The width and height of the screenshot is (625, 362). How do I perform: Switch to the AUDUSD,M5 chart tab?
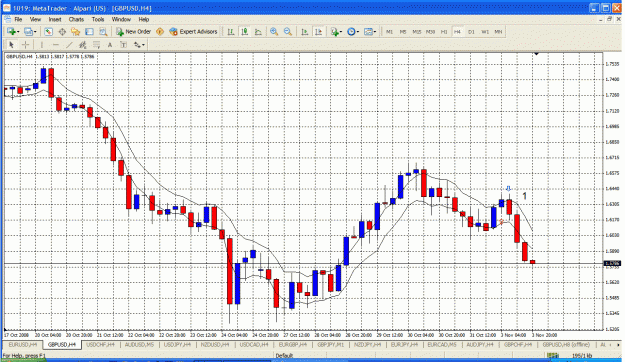coord(140,344)
